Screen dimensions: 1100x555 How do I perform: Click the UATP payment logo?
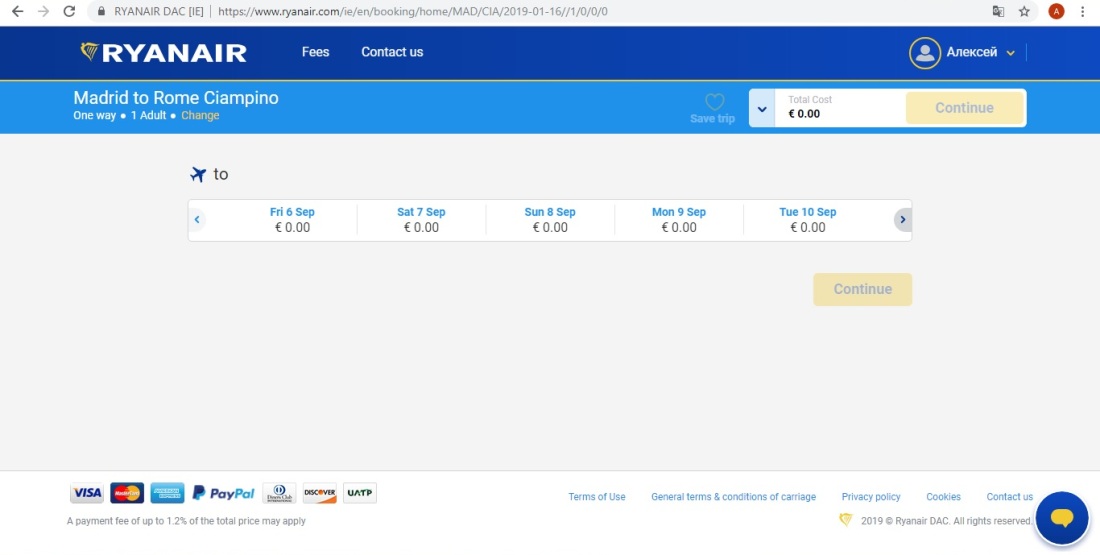coord(360,493)
